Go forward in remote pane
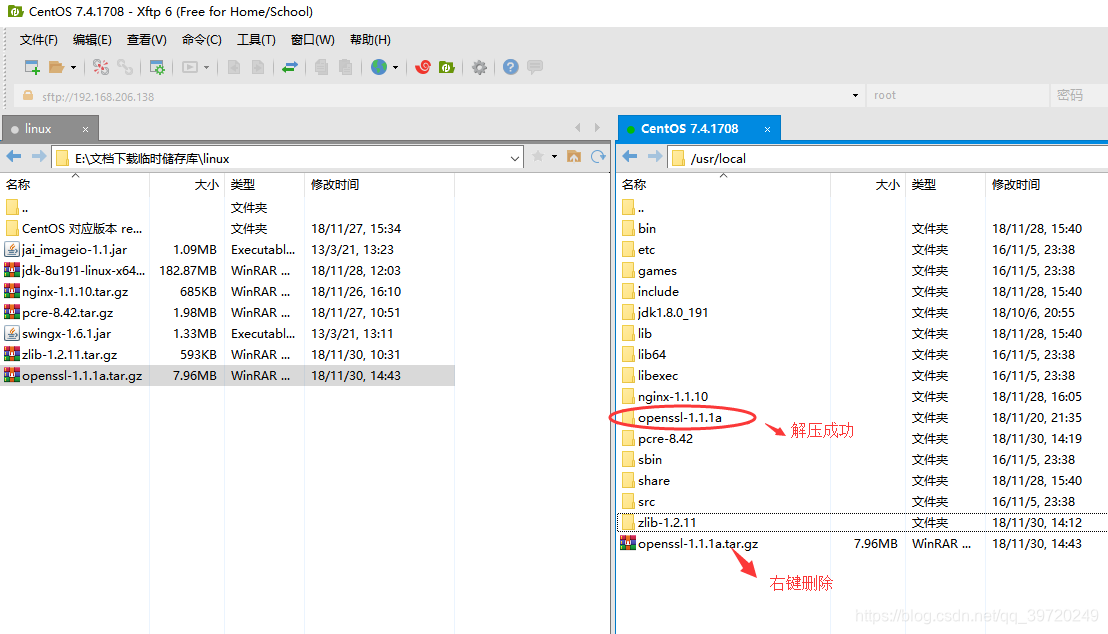 [x=655, y=157]
